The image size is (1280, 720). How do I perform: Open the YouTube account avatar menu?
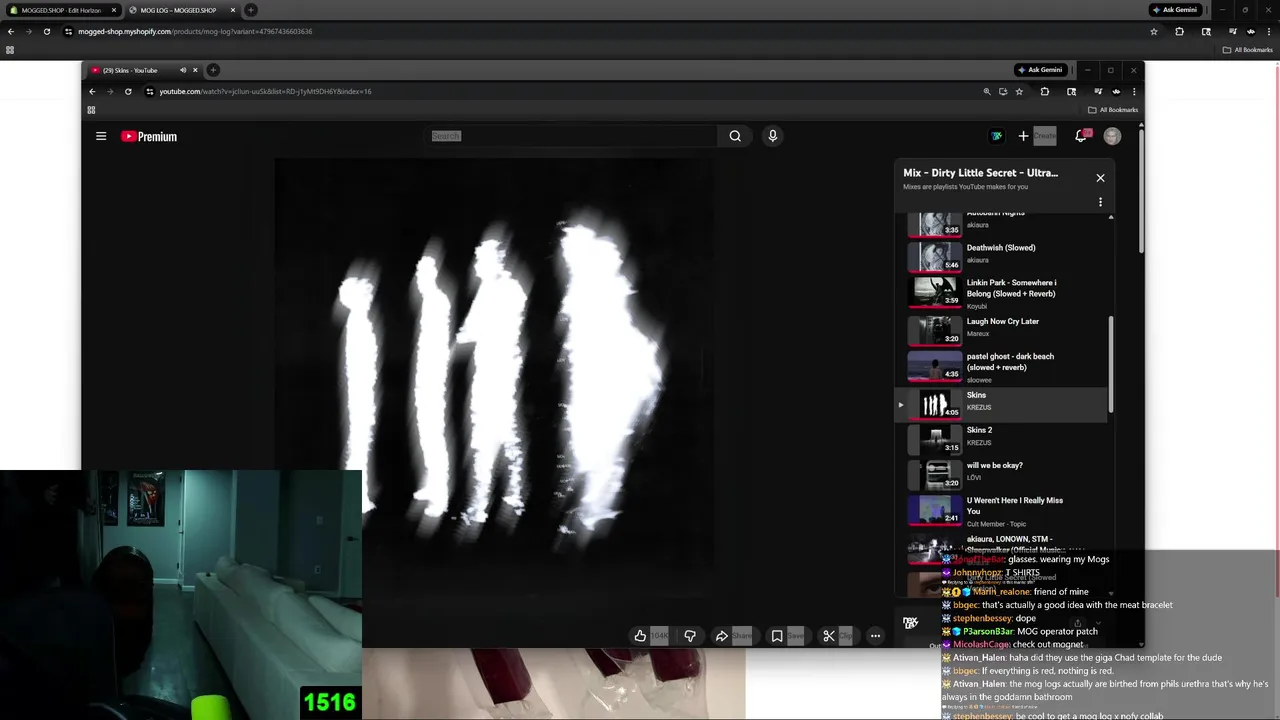(x=1112, y=136)
